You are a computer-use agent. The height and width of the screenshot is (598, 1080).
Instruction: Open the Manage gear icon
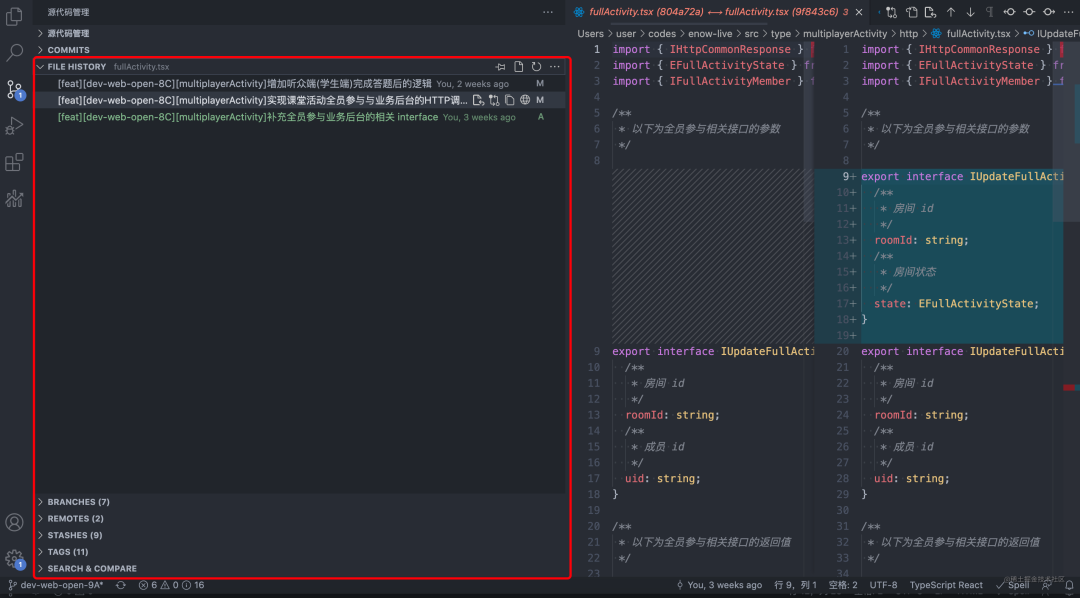click(x=14, y=559)
